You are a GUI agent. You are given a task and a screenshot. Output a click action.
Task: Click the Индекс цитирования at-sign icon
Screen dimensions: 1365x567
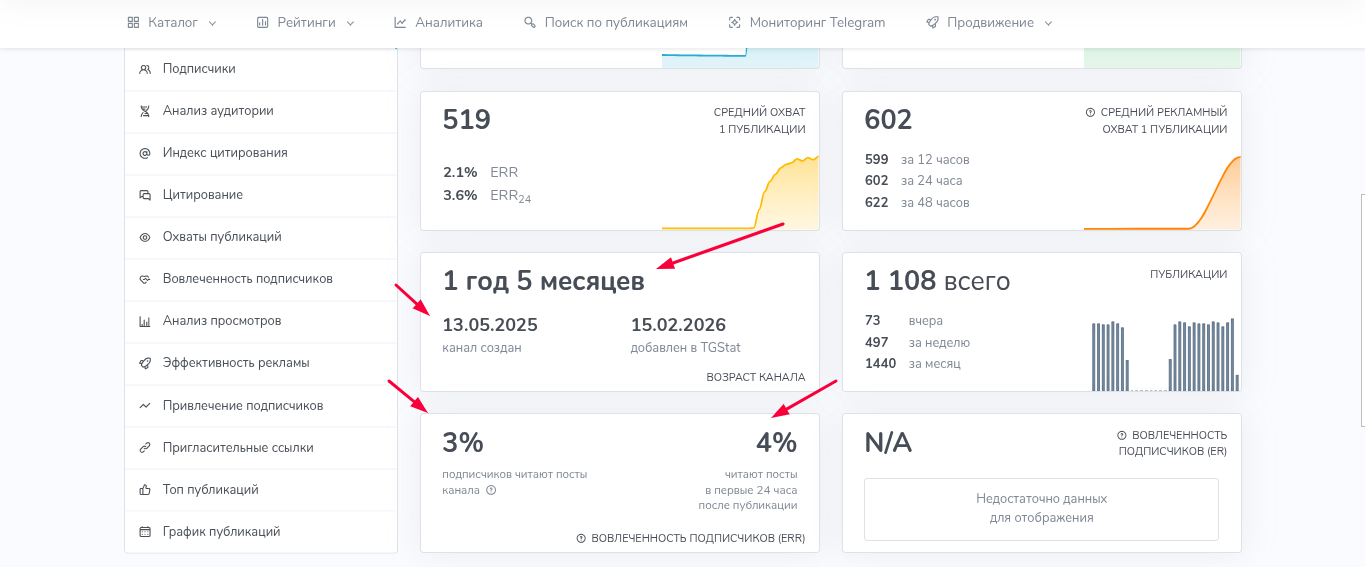pyautogui.click(x=145, y=153)
